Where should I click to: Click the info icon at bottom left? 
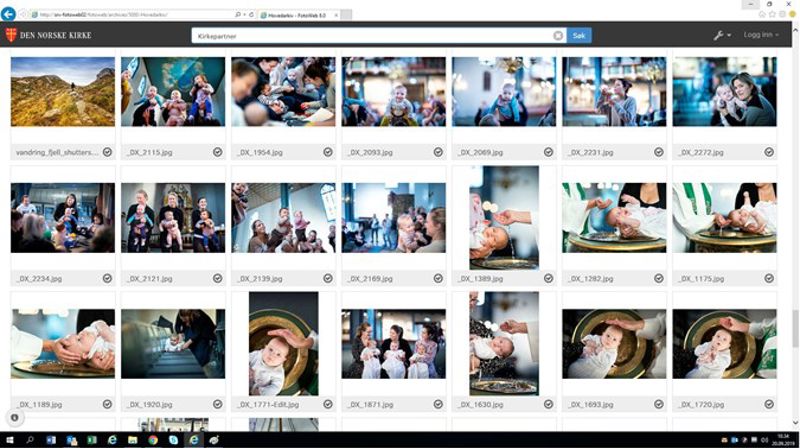point(15,417)
